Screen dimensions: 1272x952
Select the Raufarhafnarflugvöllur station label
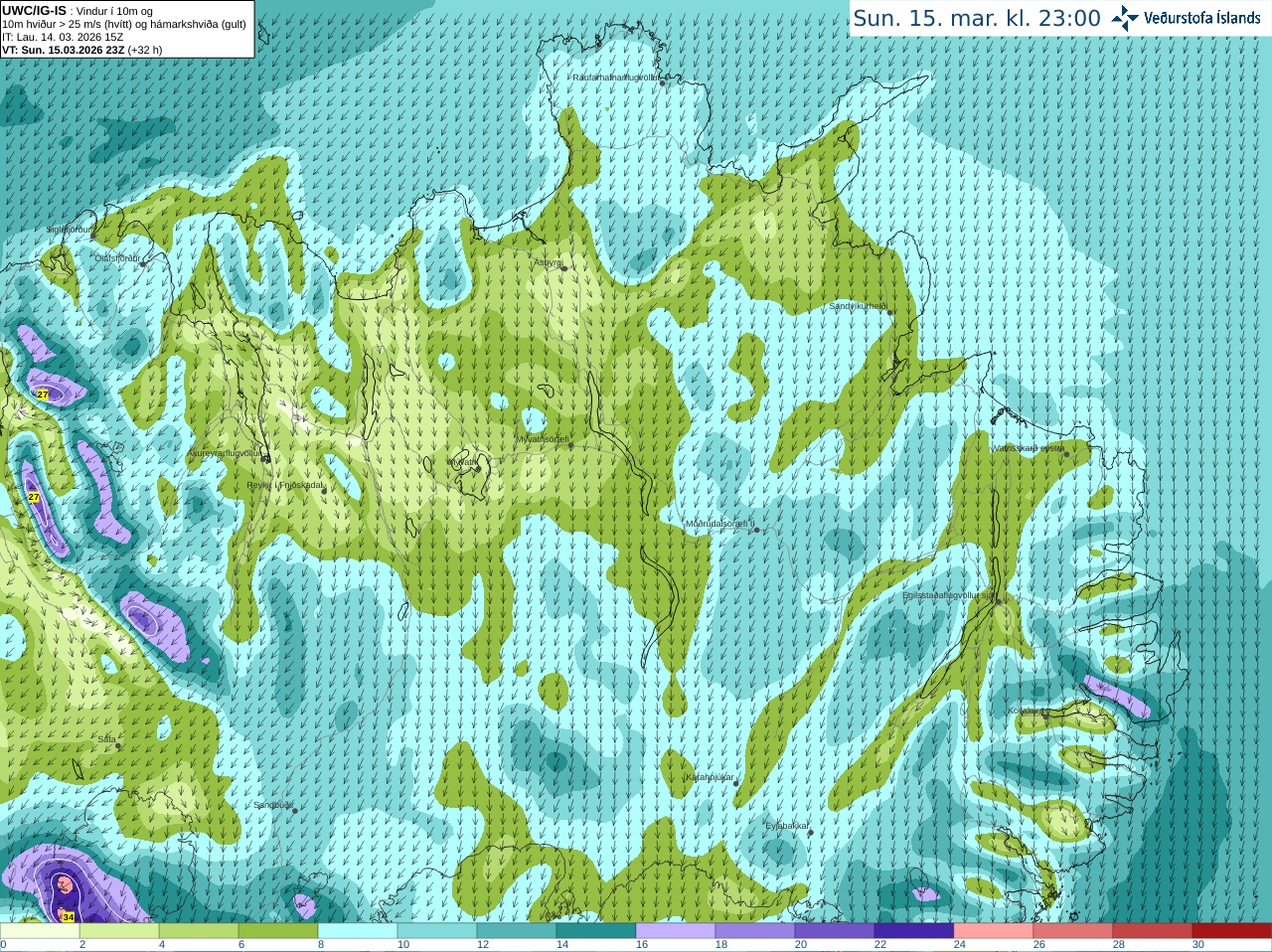(x=617, y=78)
